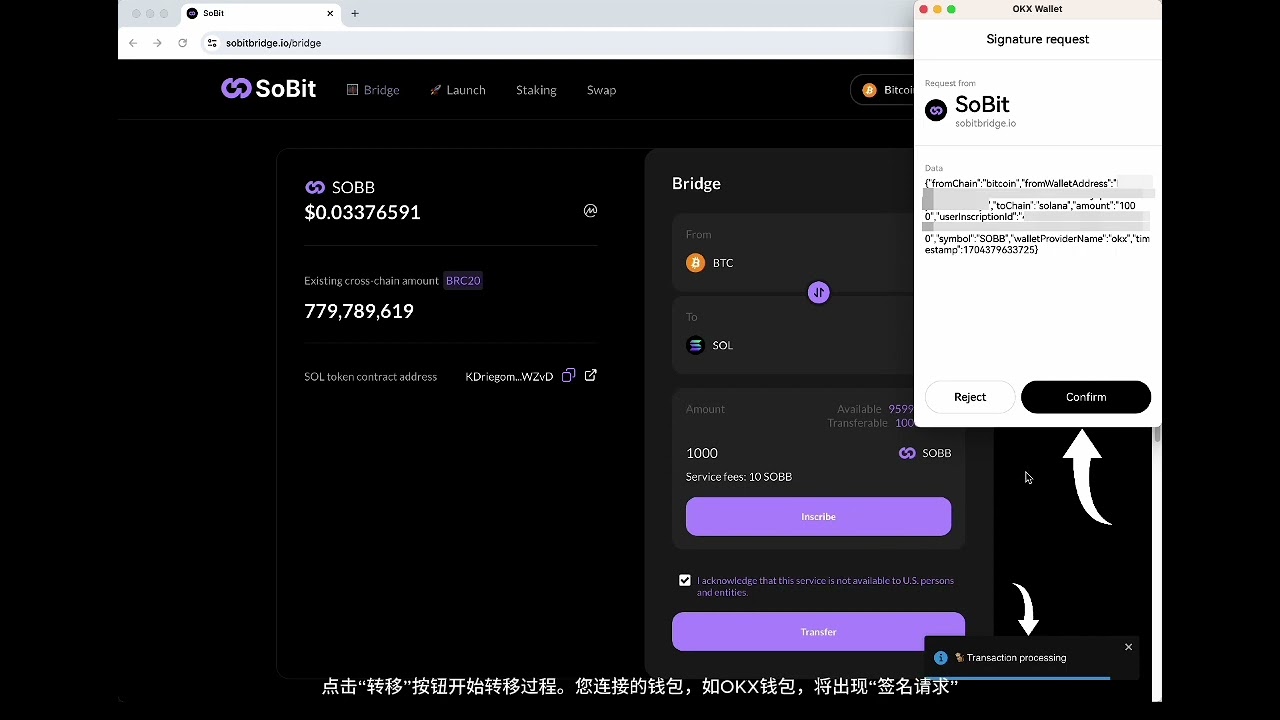1280x720 pixels.
Task: Open a new browser tab
Action: 355,13
